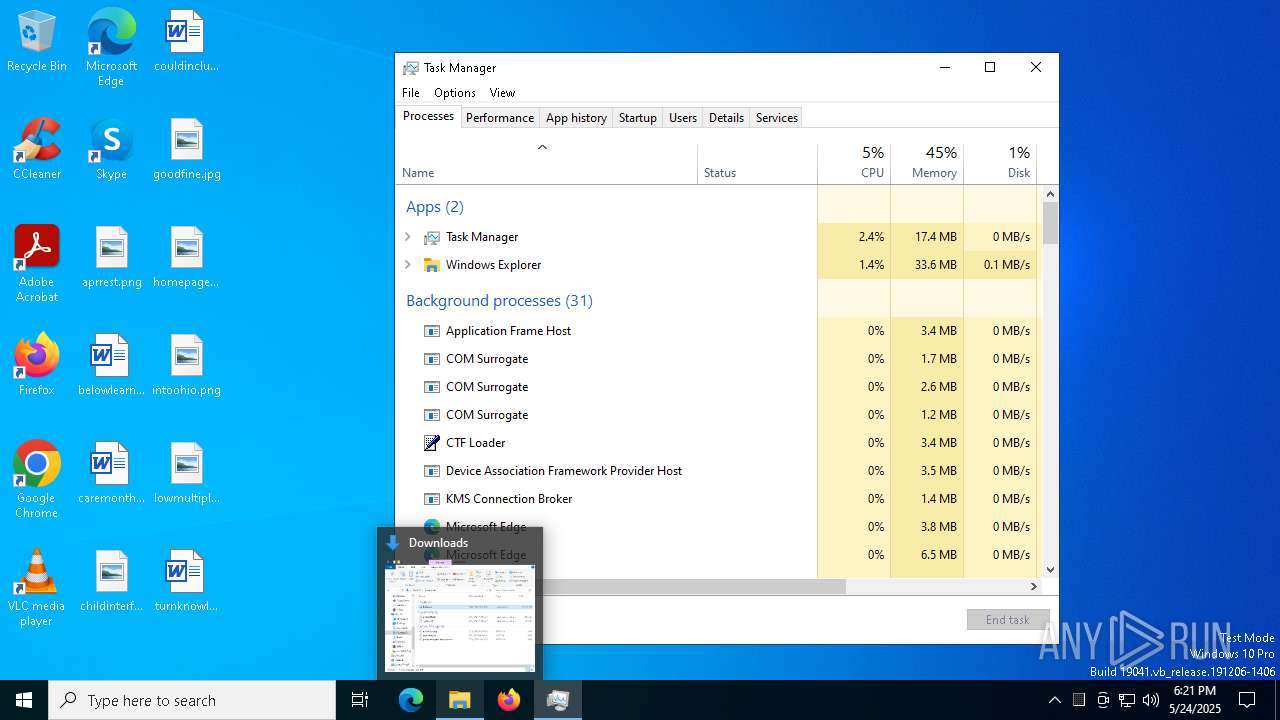Image resolution: width=1280 pixels, height=720 pixels.
Task: Toggle sort order via the Name column arrow
Action: (542, 148)
